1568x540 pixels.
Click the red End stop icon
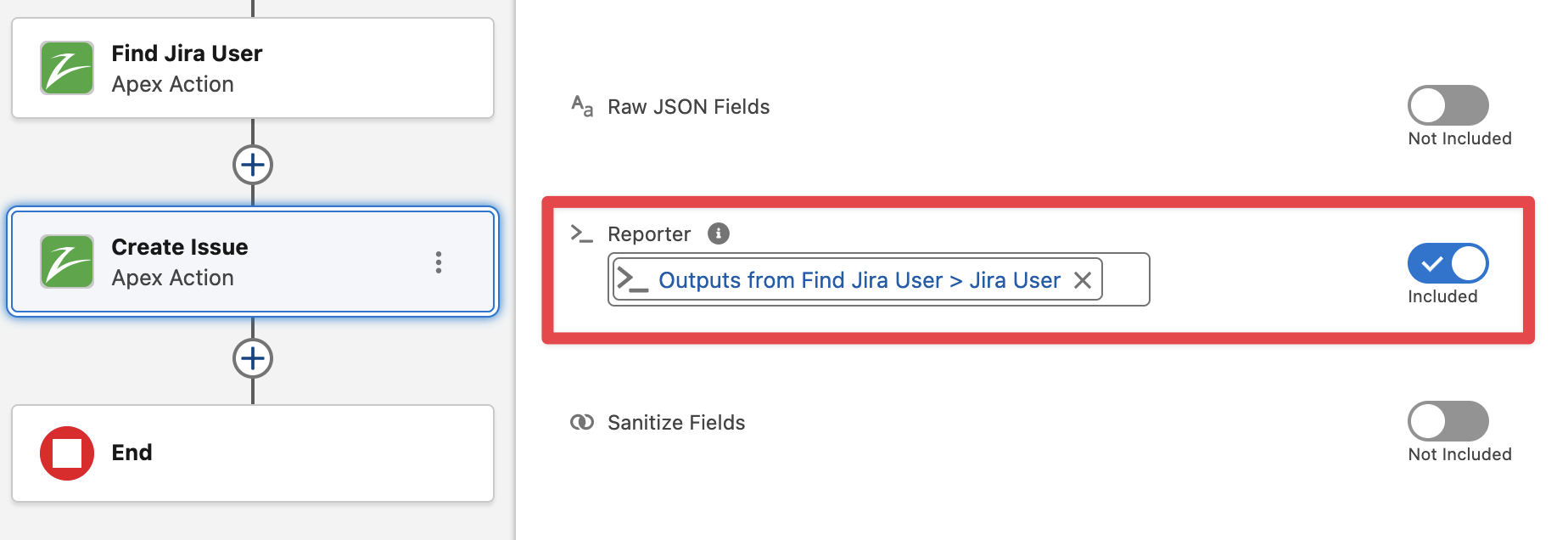coord(67,453)
